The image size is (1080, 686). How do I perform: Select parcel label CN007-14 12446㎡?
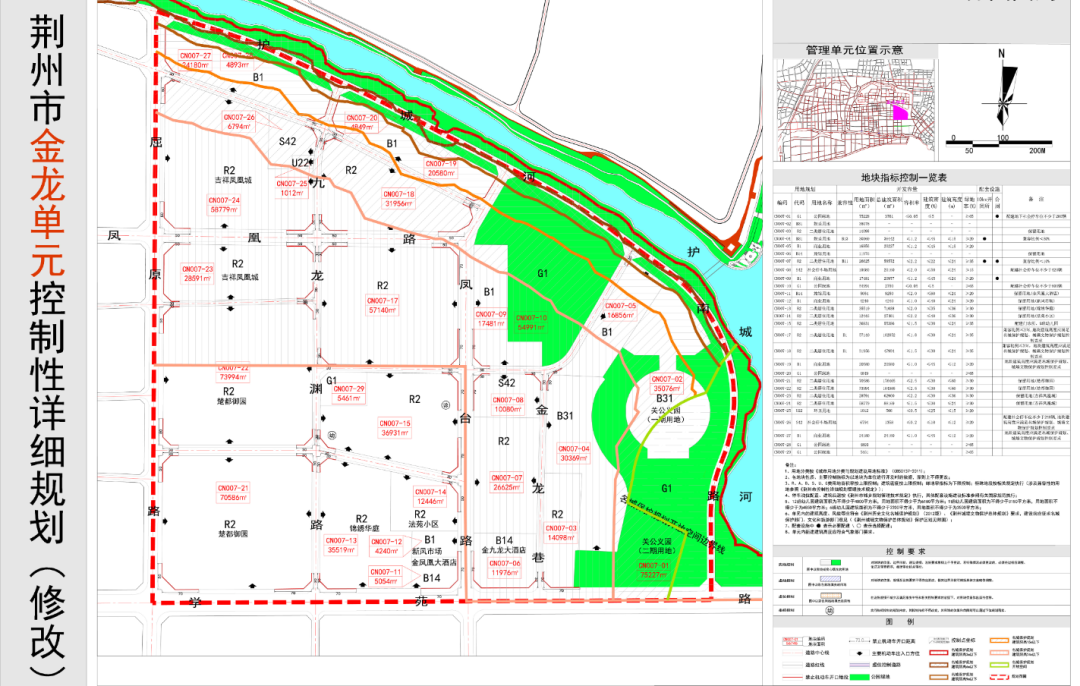point(430,497)
